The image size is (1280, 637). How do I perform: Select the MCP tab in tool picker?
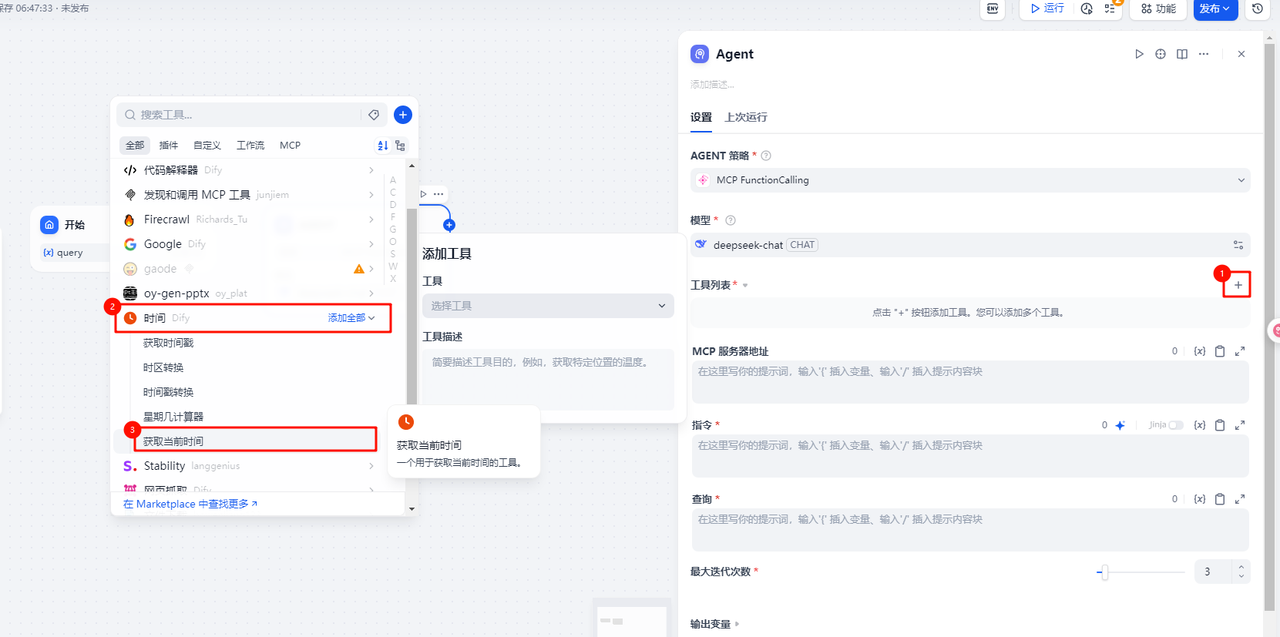tap(290, 145)
